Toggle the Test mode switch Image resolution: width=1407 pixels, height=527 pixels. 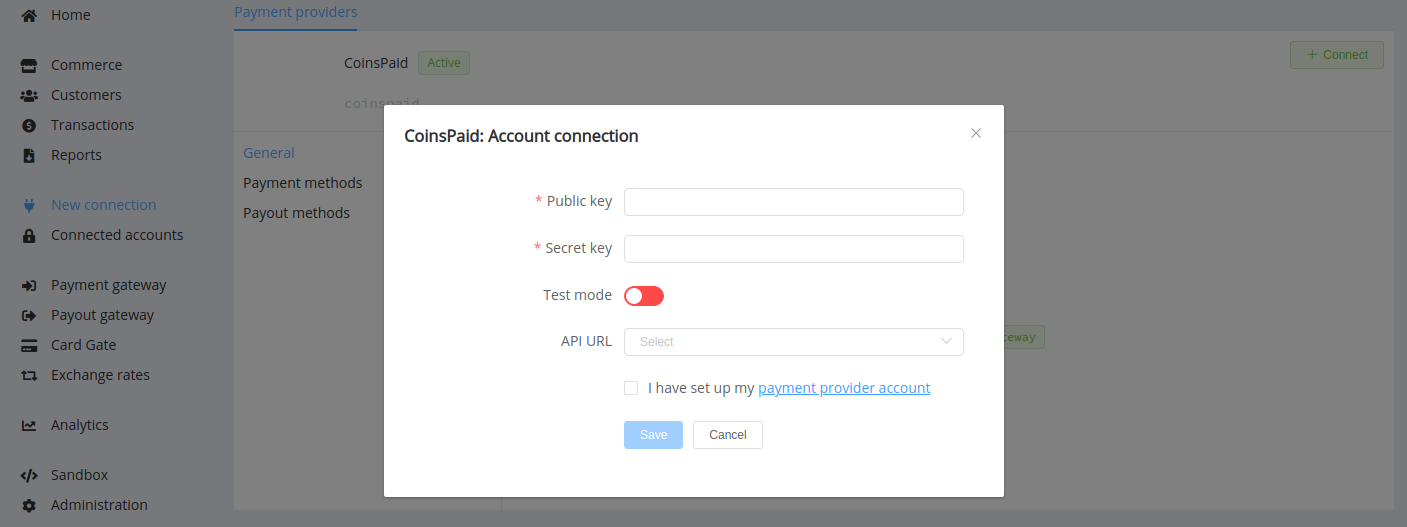point(644,296)
